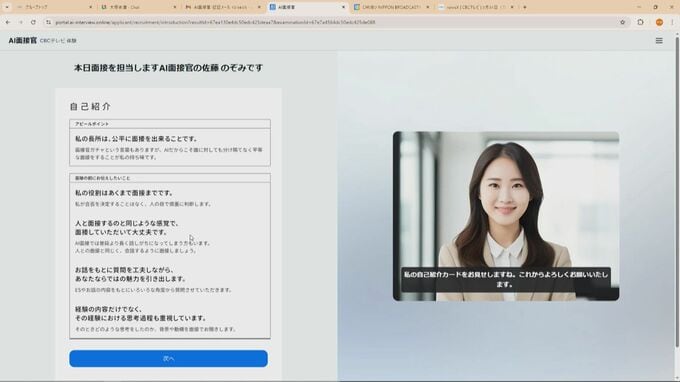
Task: Open the orange profile avatar
Action: tap(659, 22)
